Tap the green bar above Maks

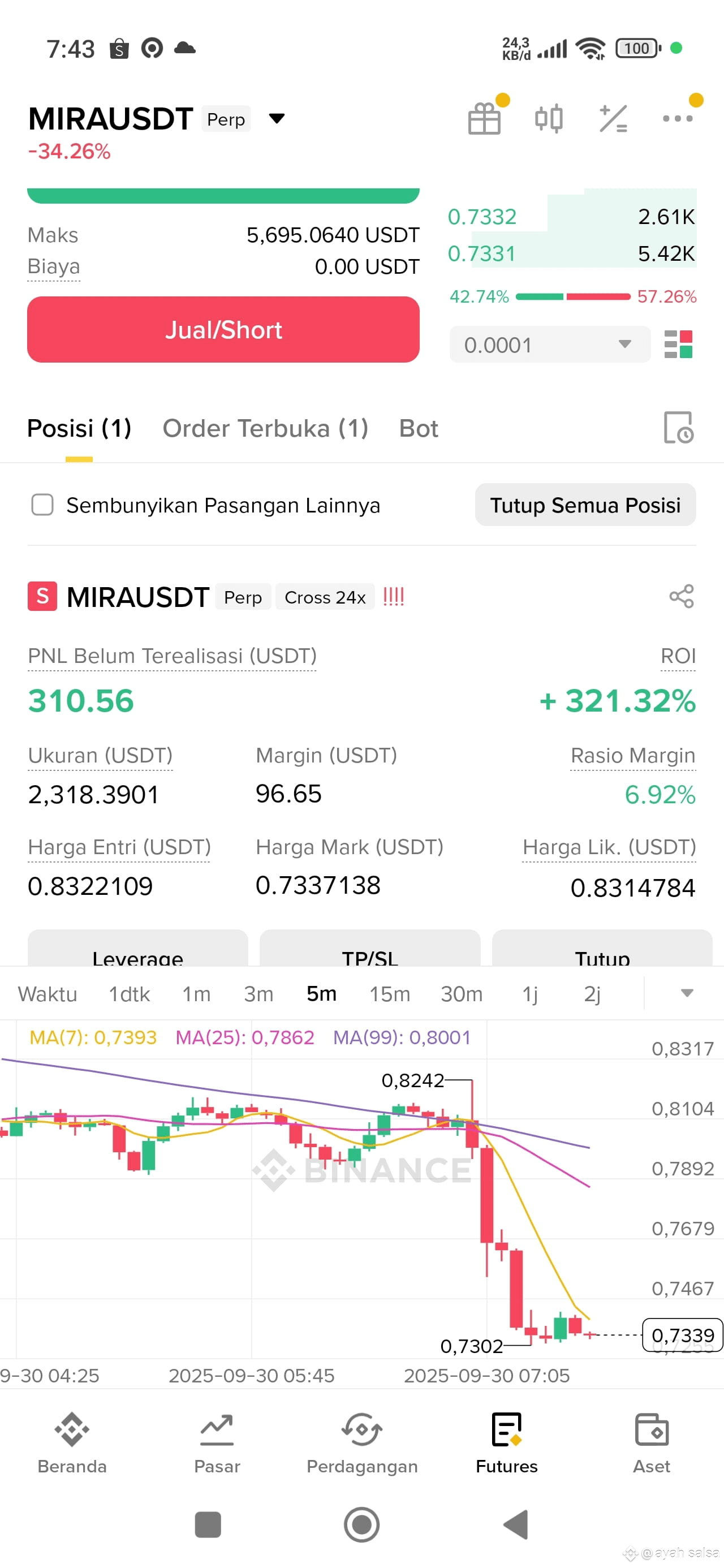click(223, 195)
